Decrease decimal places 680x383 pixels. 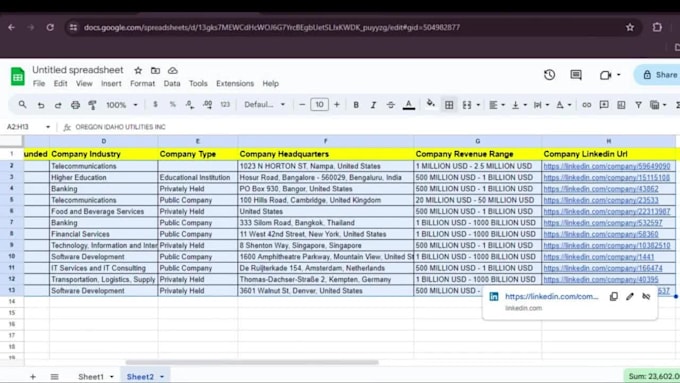click(x=190, y=105)
